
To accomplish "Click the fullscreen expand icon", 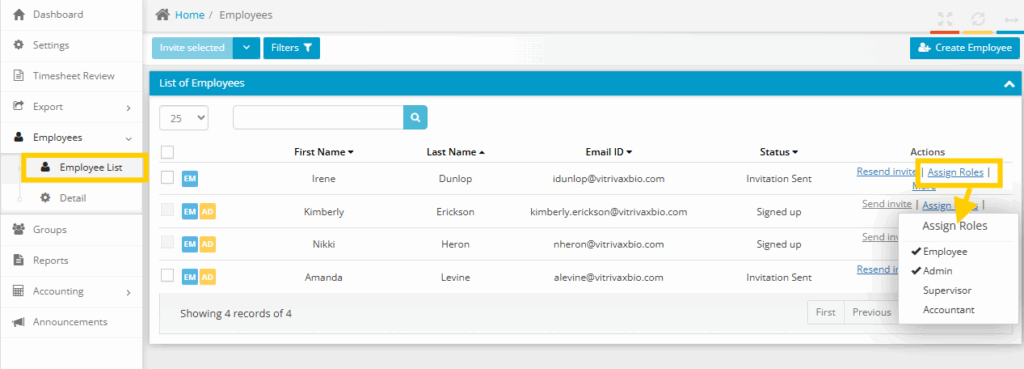I will pyautogui.click(x=944, y=19).
